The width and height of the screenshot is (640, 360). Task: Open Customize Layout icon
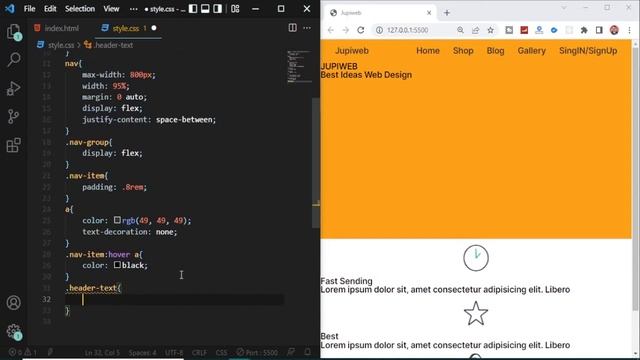(x=235, y=9)
